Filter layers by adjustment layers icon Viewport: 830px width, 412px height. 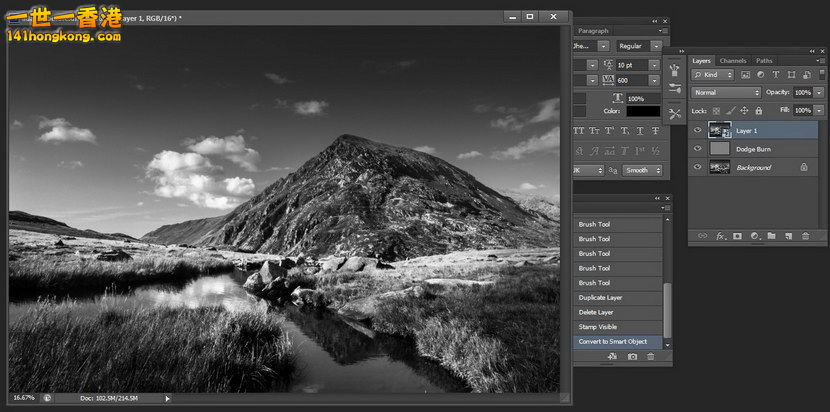tap(761, 75)
